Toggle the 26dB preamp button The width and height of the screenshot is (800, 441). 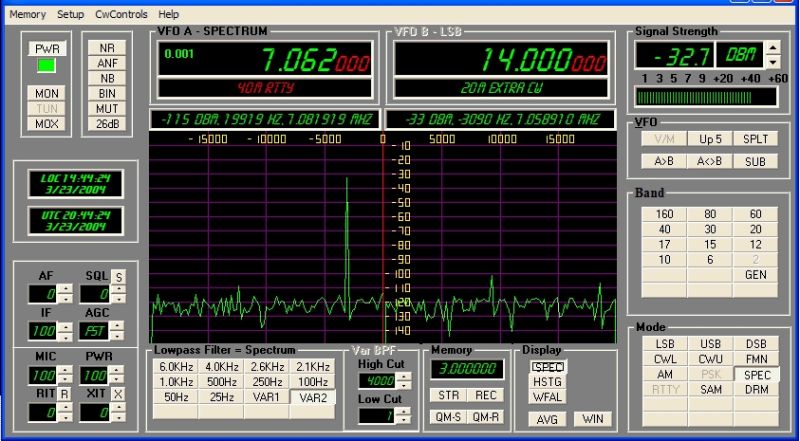point(107,124)
